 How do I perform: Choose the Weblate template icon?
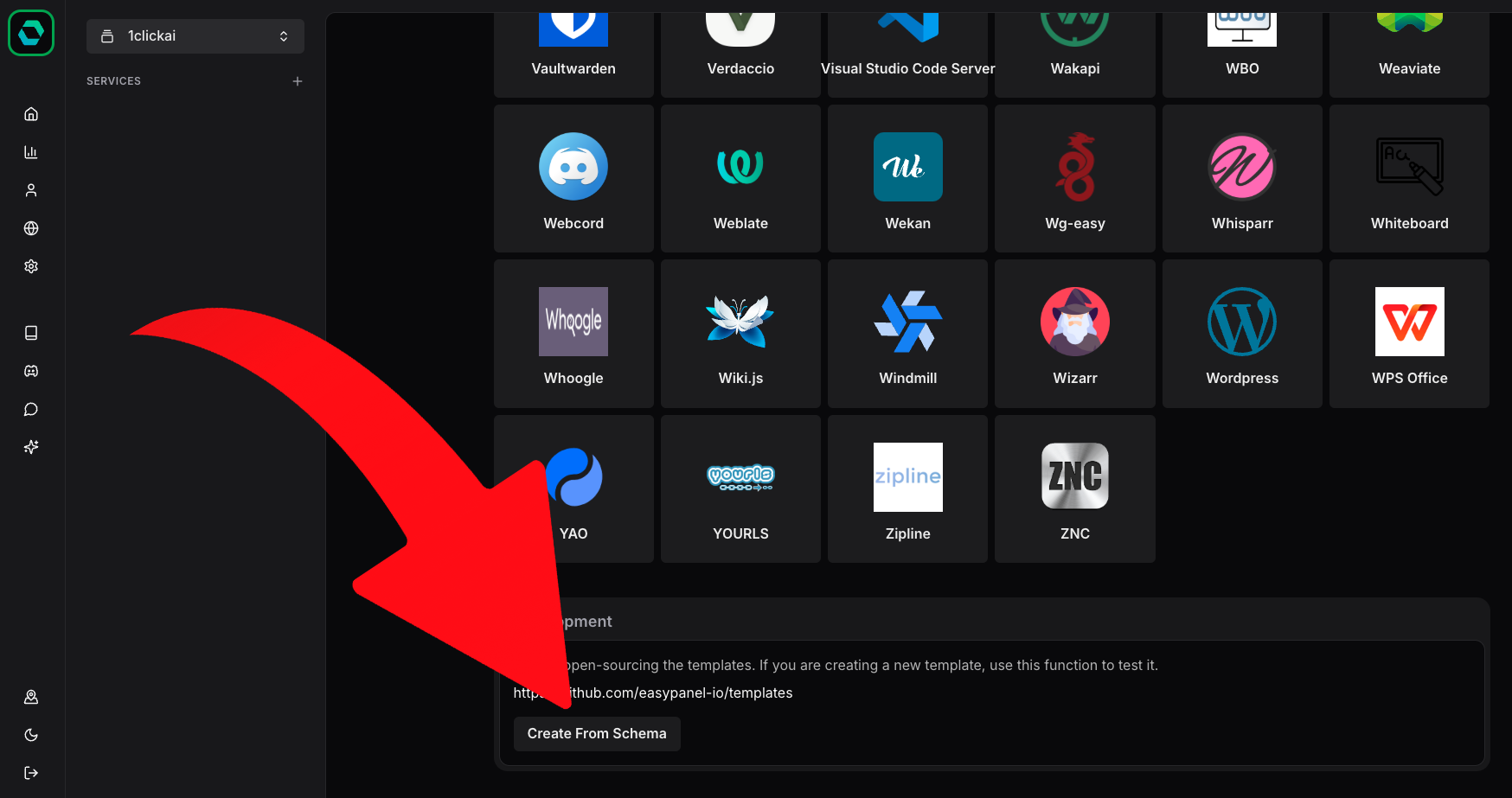740,167
